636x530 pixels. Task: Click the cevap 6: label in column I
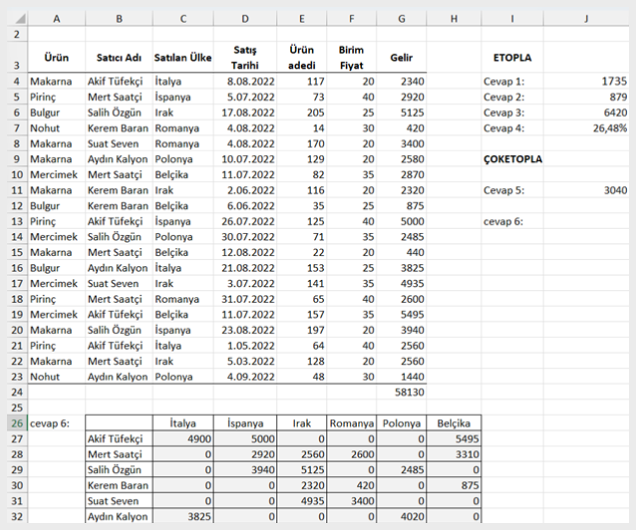click(x=512, y=221)
